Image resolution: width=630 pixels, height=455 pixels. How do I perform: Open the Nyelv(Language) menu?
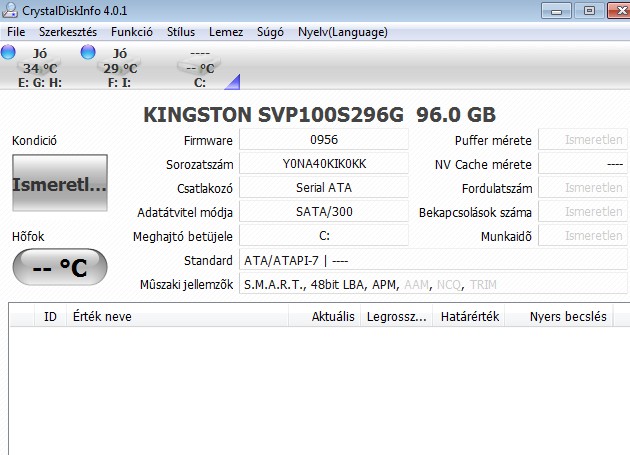coord(343,32)
